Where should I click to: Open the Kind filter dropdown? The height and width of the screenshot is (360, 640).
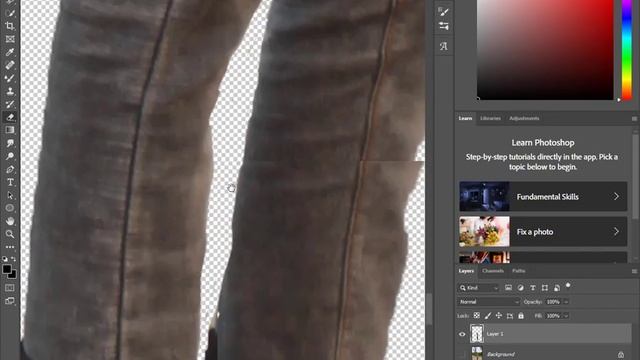coord(479,288)
